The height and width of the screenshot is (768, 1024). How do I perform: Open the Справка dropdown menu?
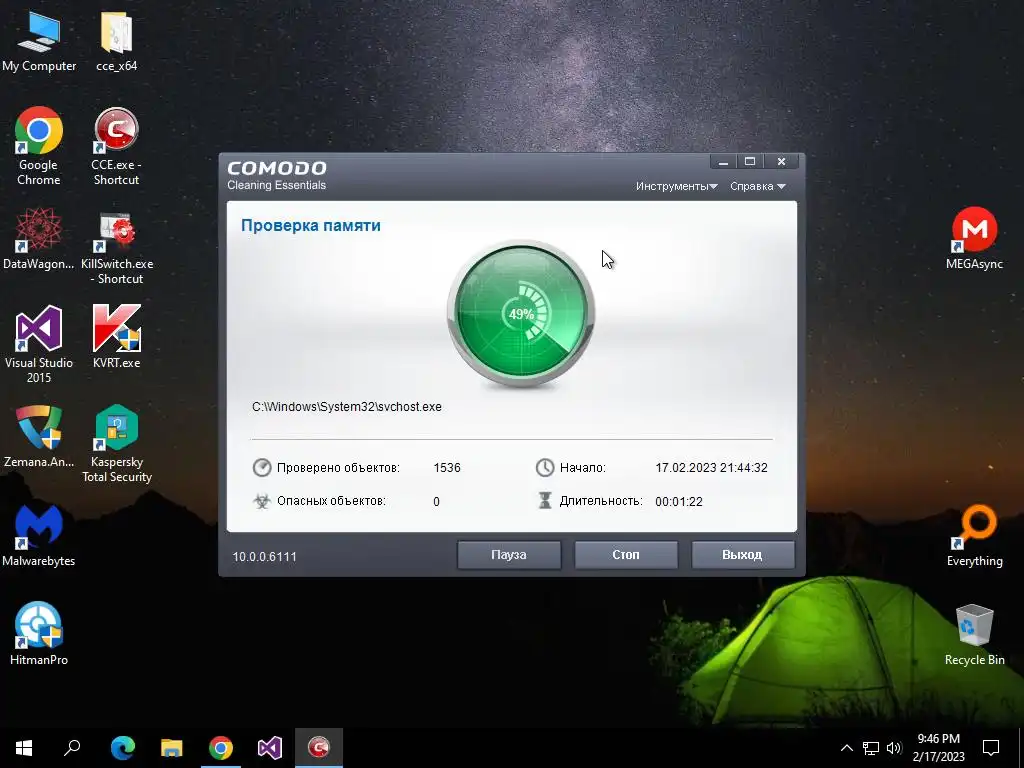coord(758,186)
